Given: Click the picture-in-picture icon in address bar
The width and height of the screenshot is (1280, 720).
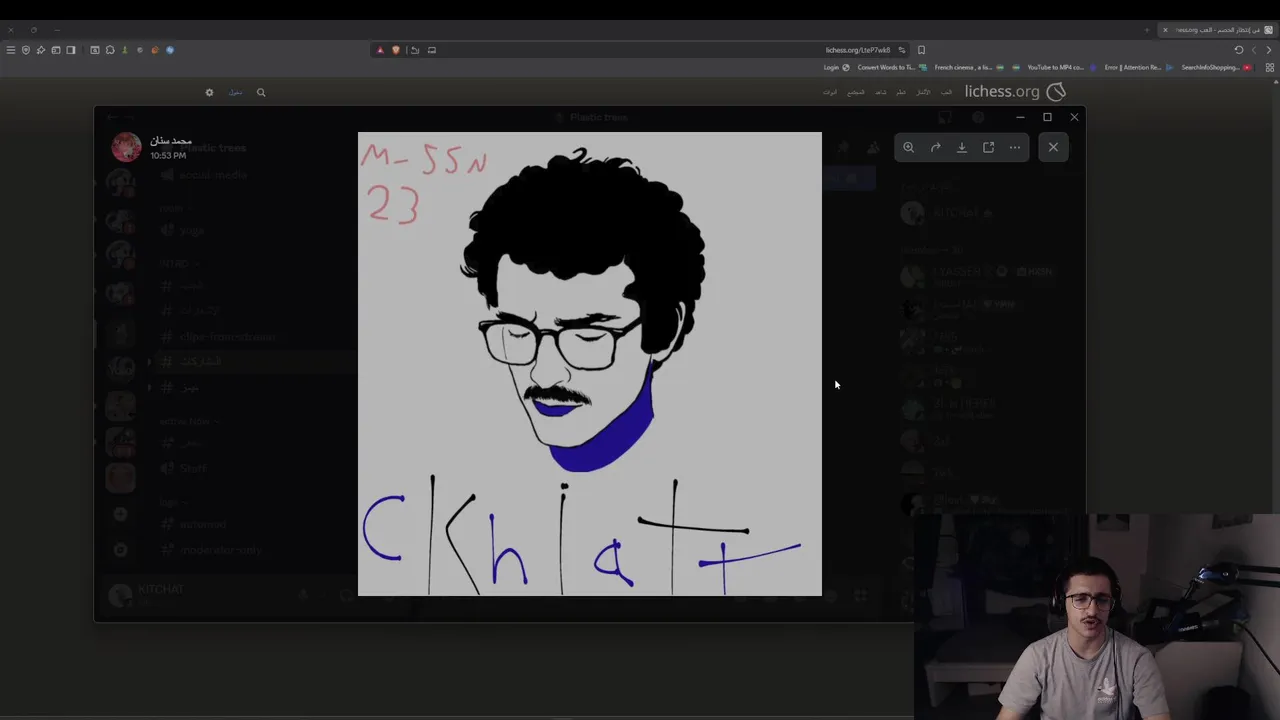Looking at the screenshot, I should coord(432,50).
